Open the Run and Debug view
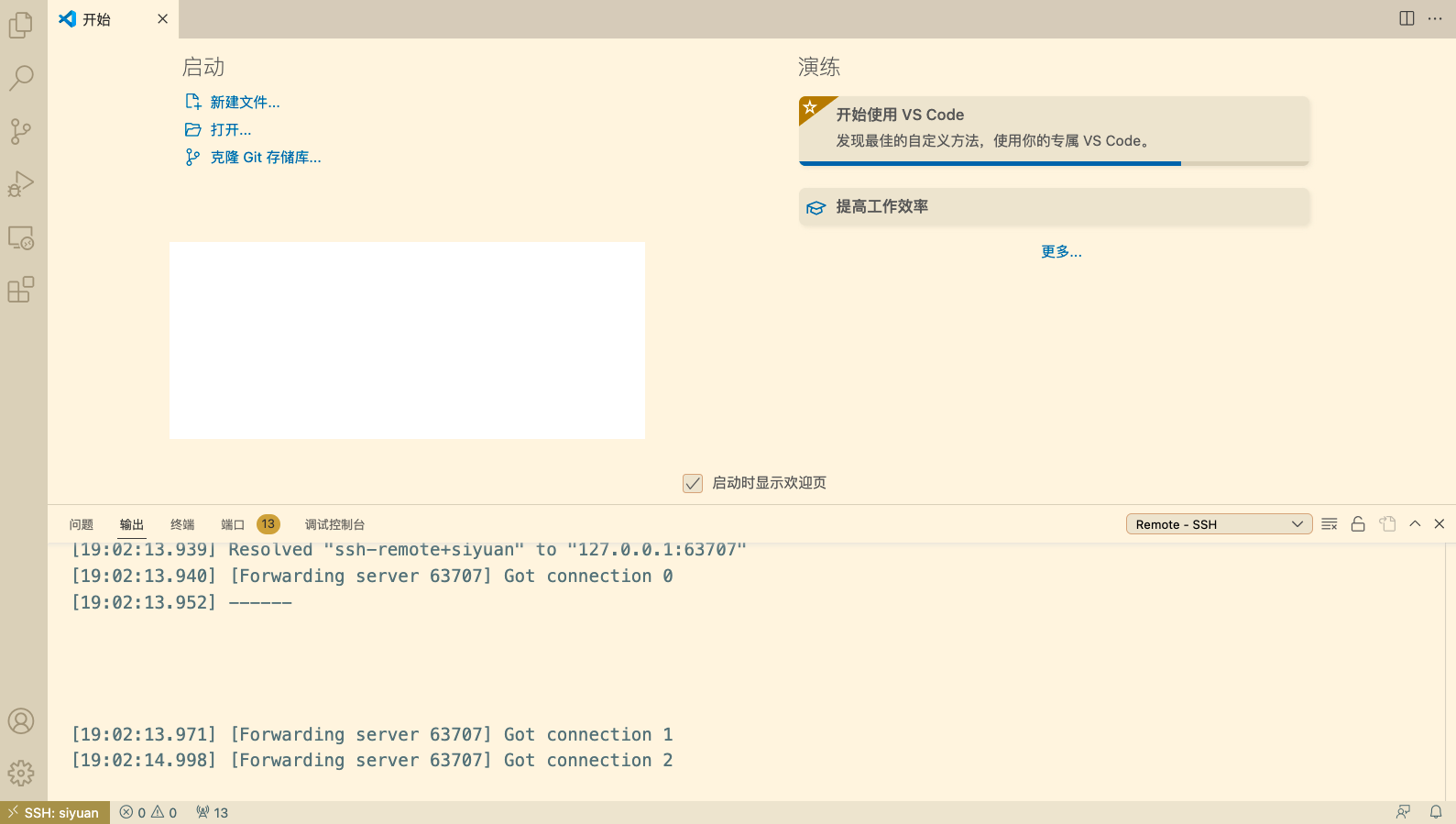Image resolution: width=1456 pixels, height=824 pixels. click(21, 184)
